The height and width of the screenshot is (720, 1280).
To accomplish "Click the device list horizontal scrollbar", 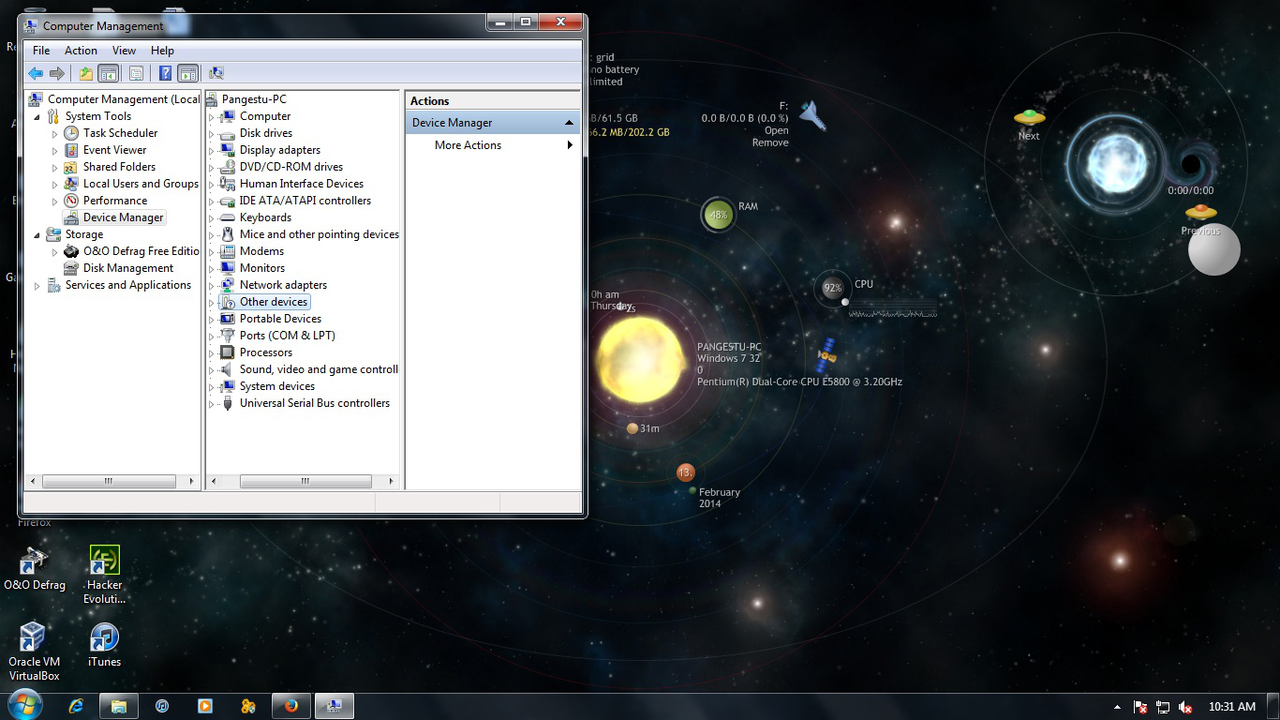I will pyautogui.click(x=305, y=481).
